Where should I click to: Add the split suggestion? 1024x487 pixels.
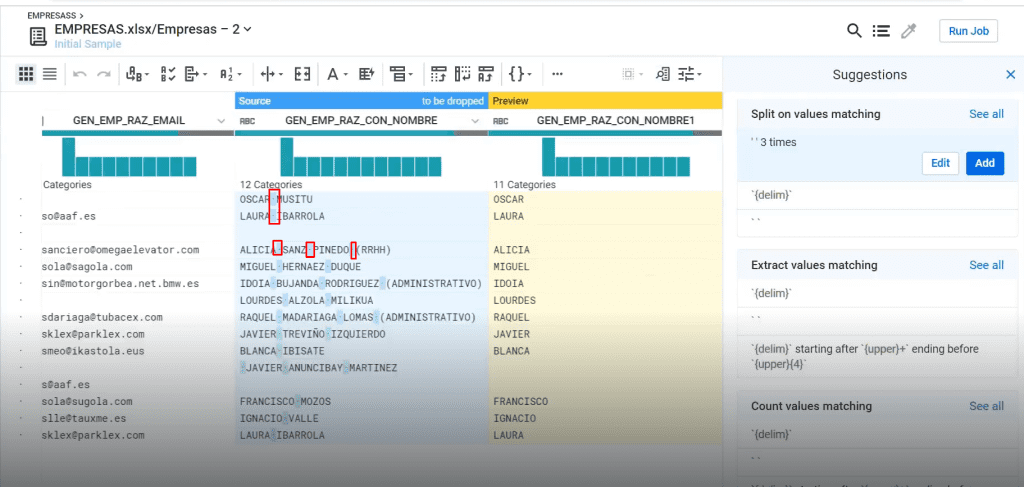pos(985,163)
